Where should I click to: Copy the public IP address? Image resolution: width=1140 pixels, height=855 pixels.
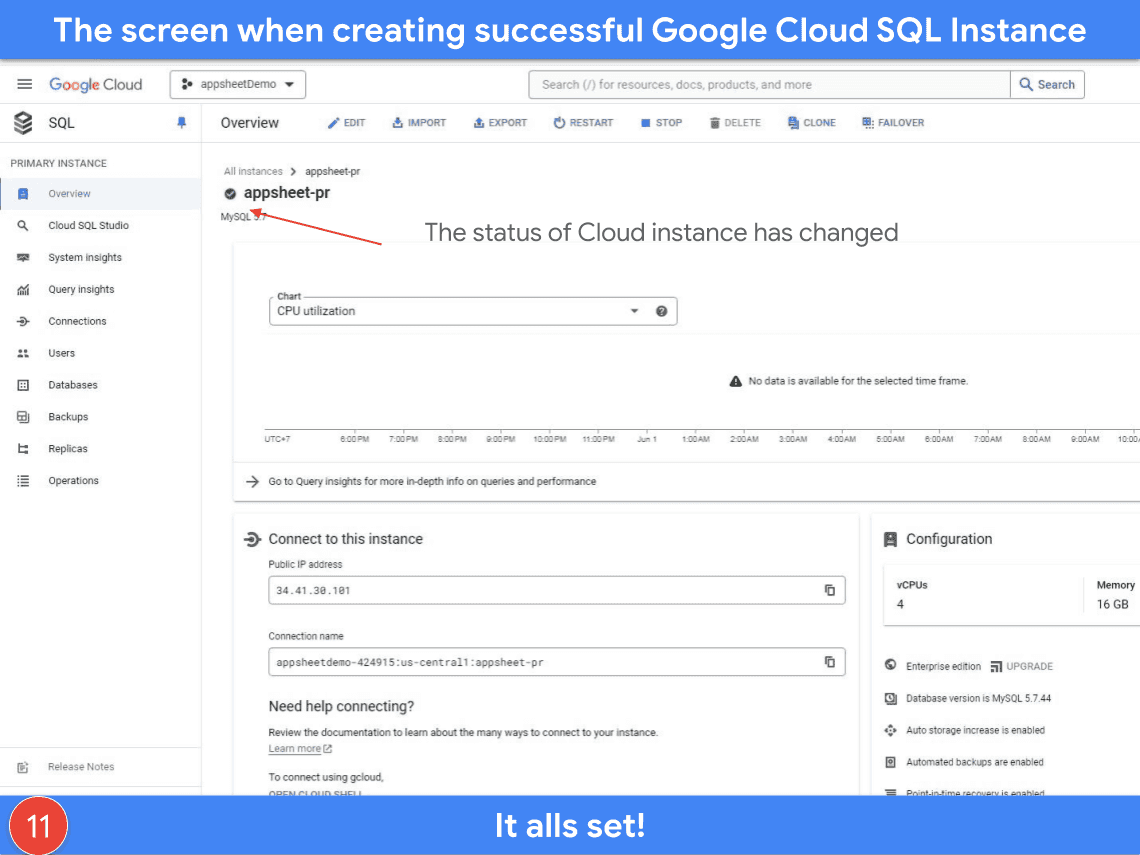point(829,590)
